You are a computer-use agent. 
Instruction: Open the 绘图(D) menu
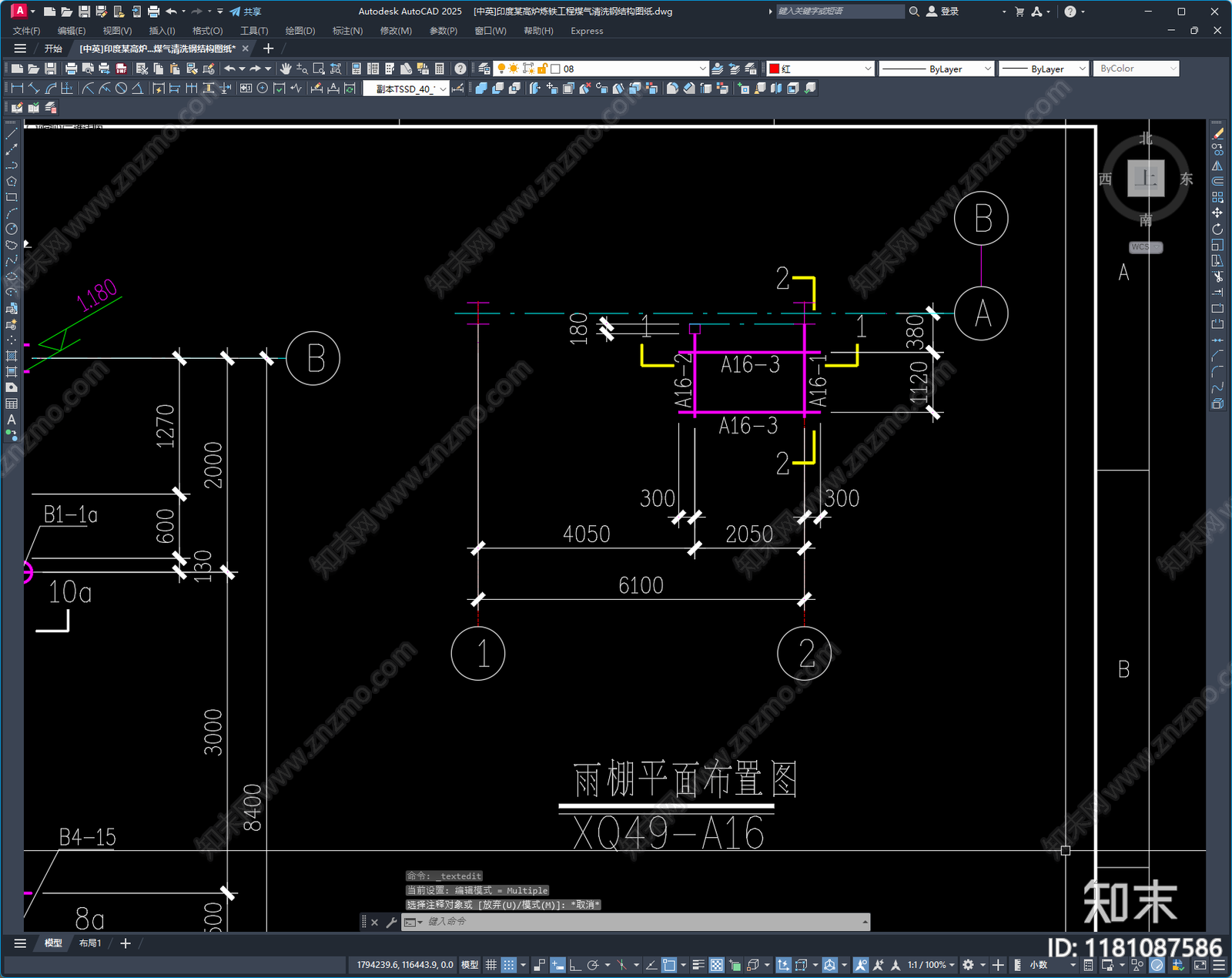pyautogui.click(x=300, y=31)
